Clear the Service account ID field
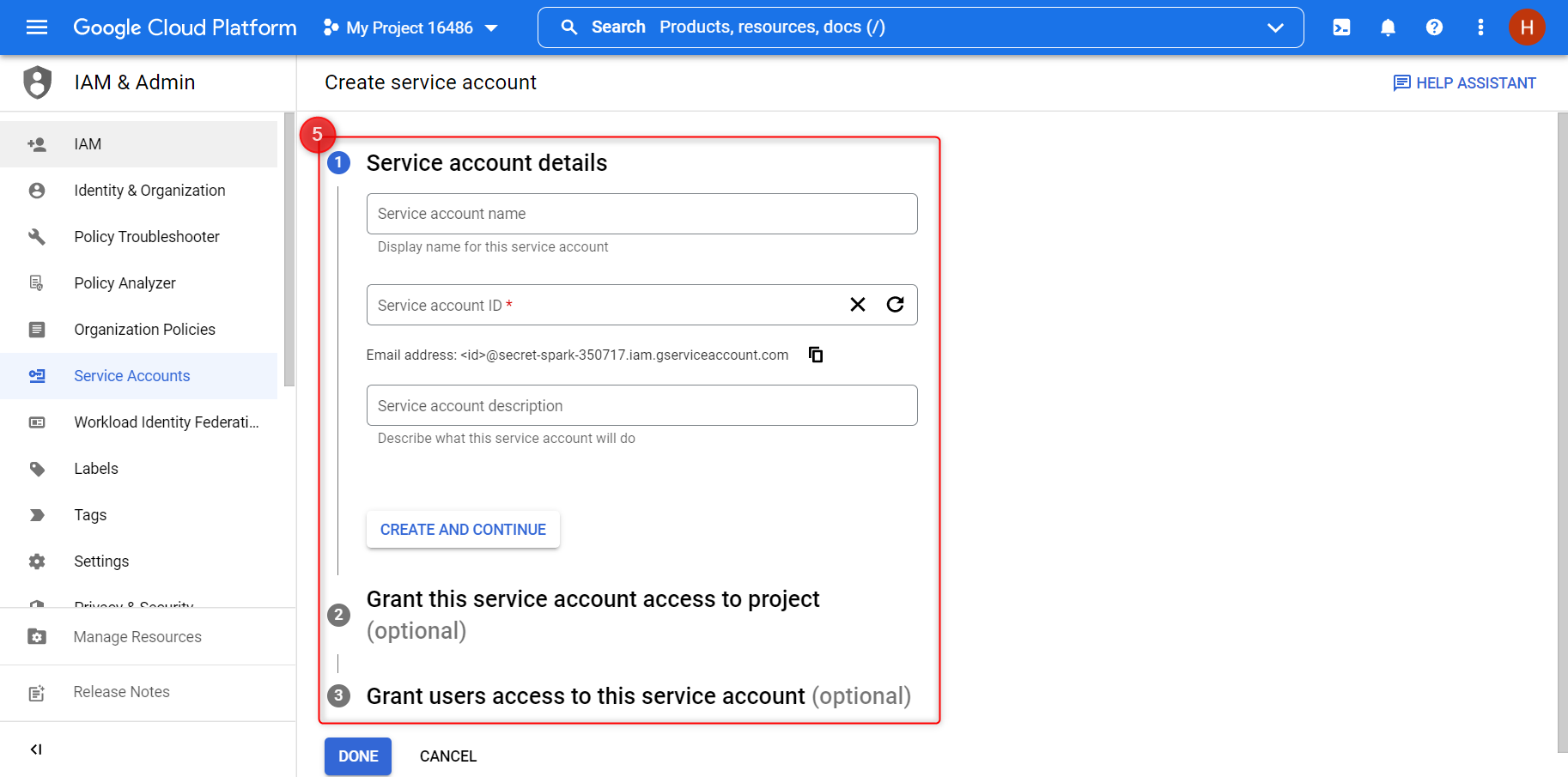The image size is (1568, 777). [x=857, y=304]
